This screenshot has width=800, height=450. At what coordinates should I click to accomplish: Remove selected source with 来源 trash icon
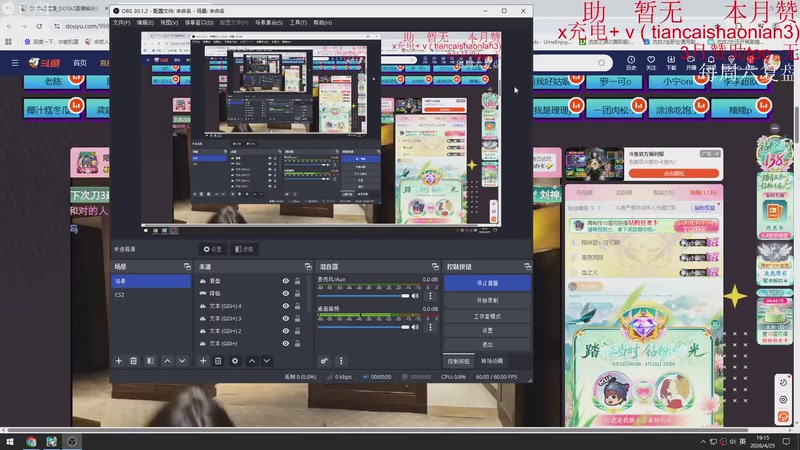point(218,361)
